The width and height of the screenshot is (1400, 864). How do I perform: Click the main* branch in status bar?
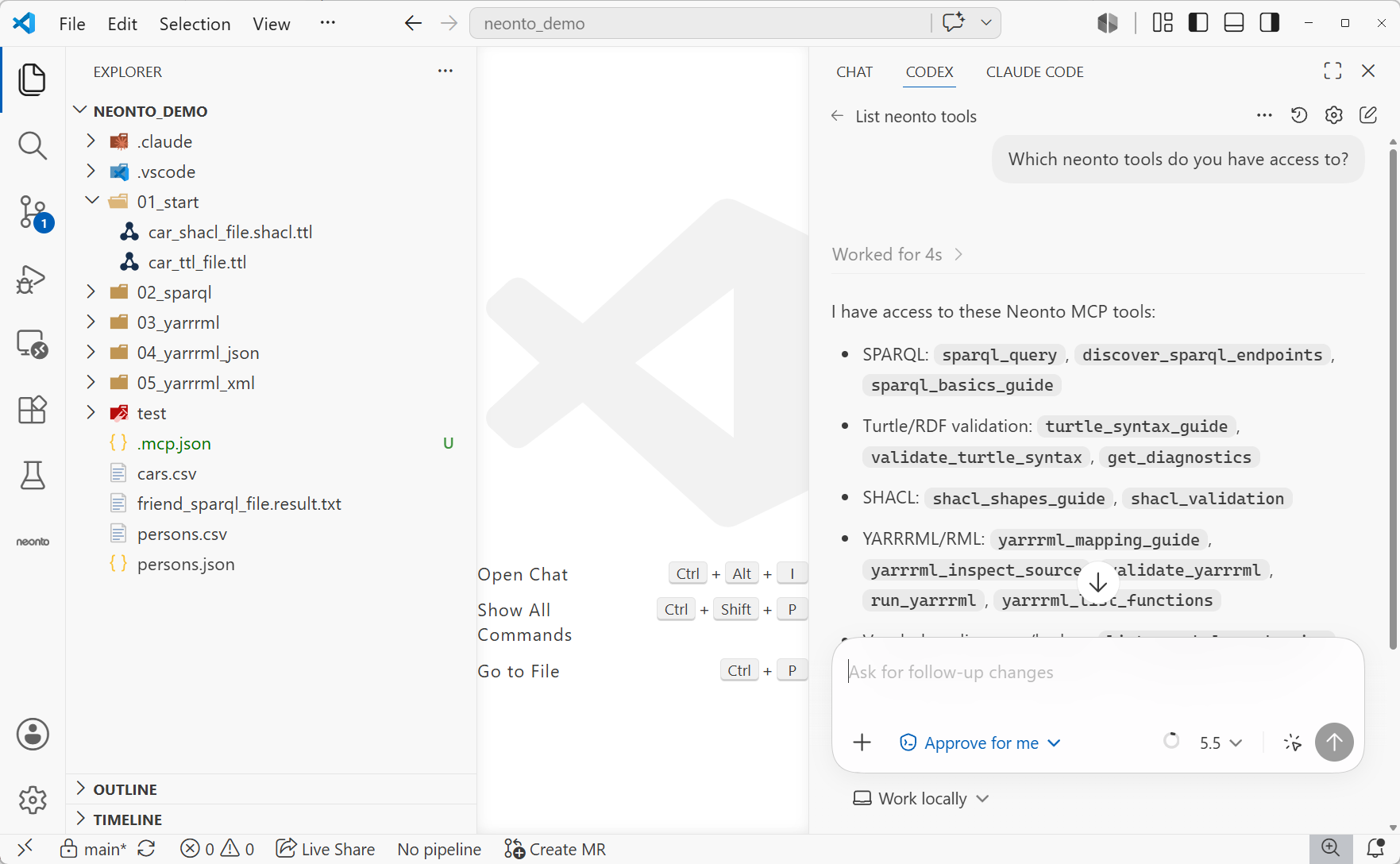pyautogui.click(x=93, y=849)
